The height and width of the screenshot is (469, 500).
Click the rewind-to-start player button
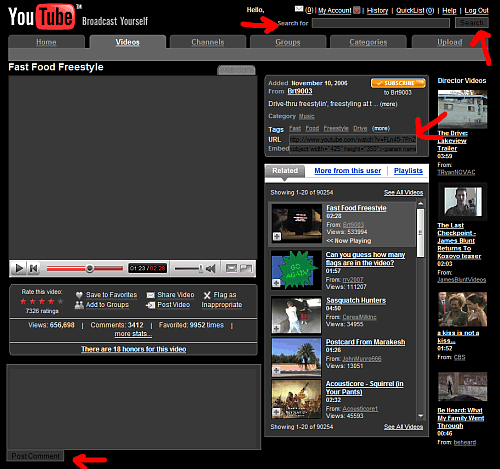tap(33, 268)
